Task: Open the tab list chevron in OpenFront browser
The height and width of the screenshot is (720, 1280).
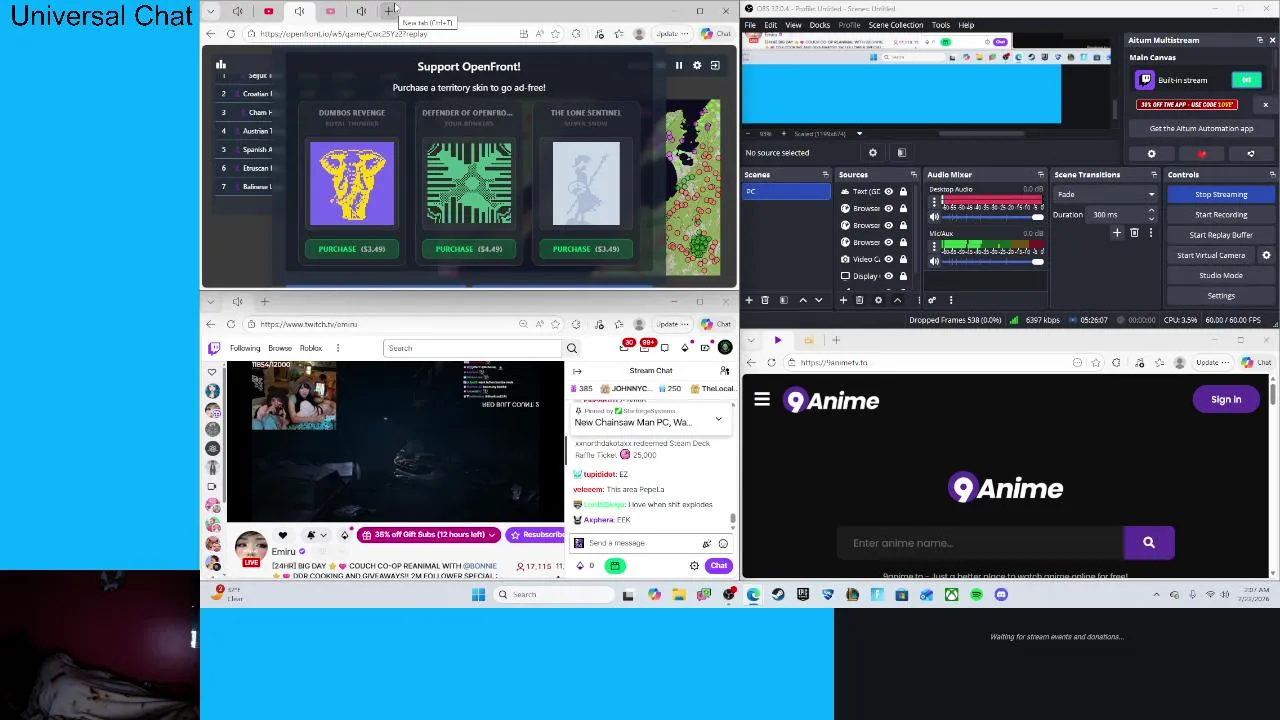Action: point(210,11)
